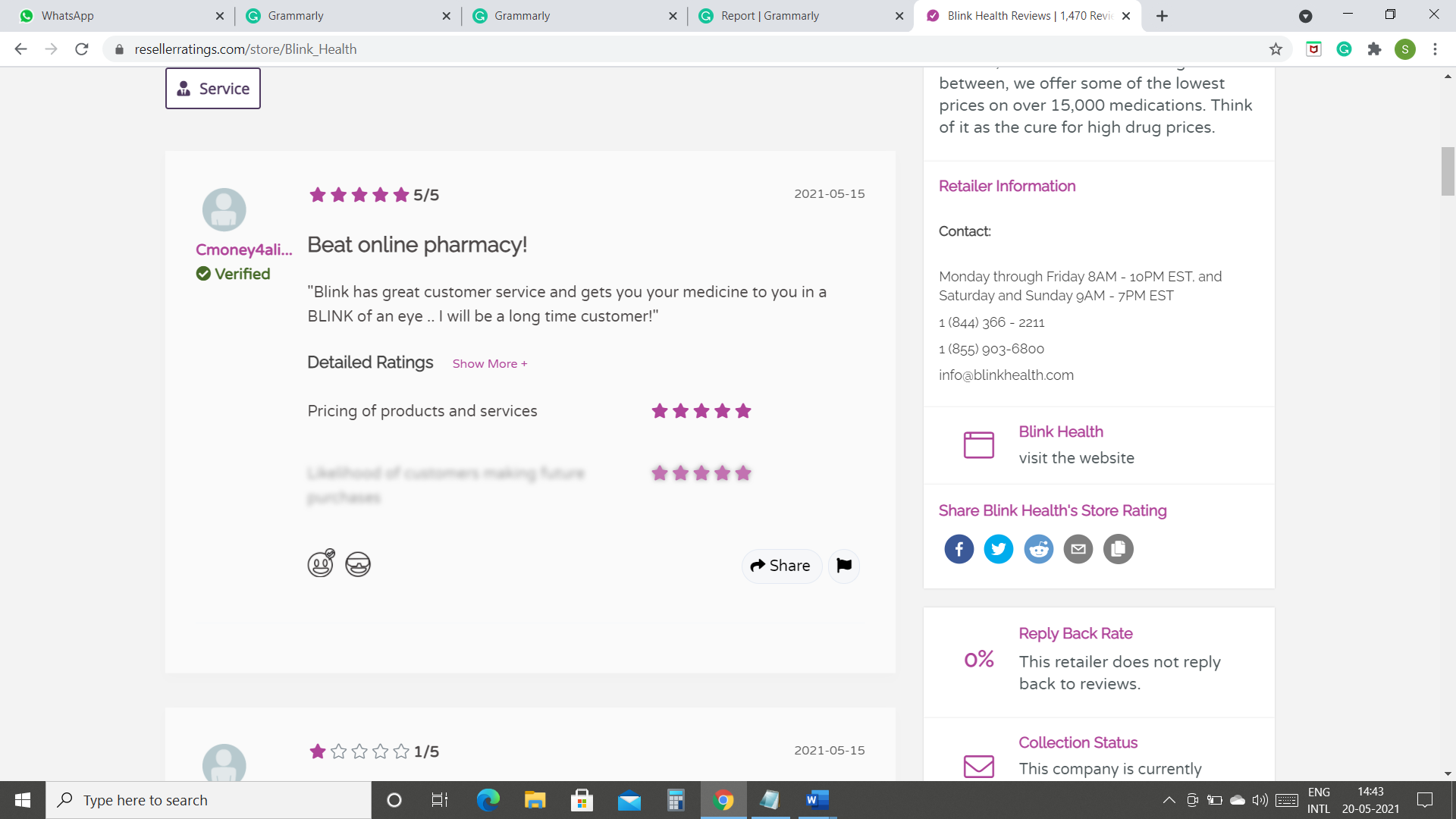Screen dimensions: 1456x819
Task: Open Windows Start menu
Action: 23,800
